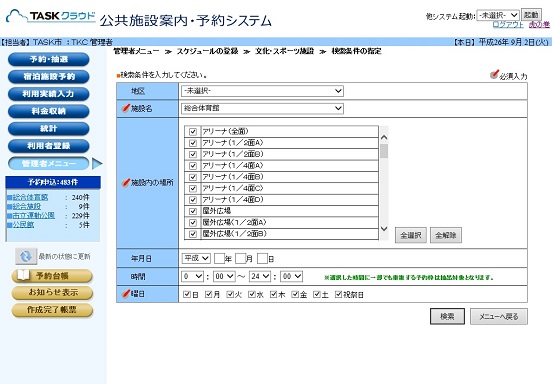Open the 利用実績入力 menu
This screenshot has width=553, height=384.
pos(49,94)
